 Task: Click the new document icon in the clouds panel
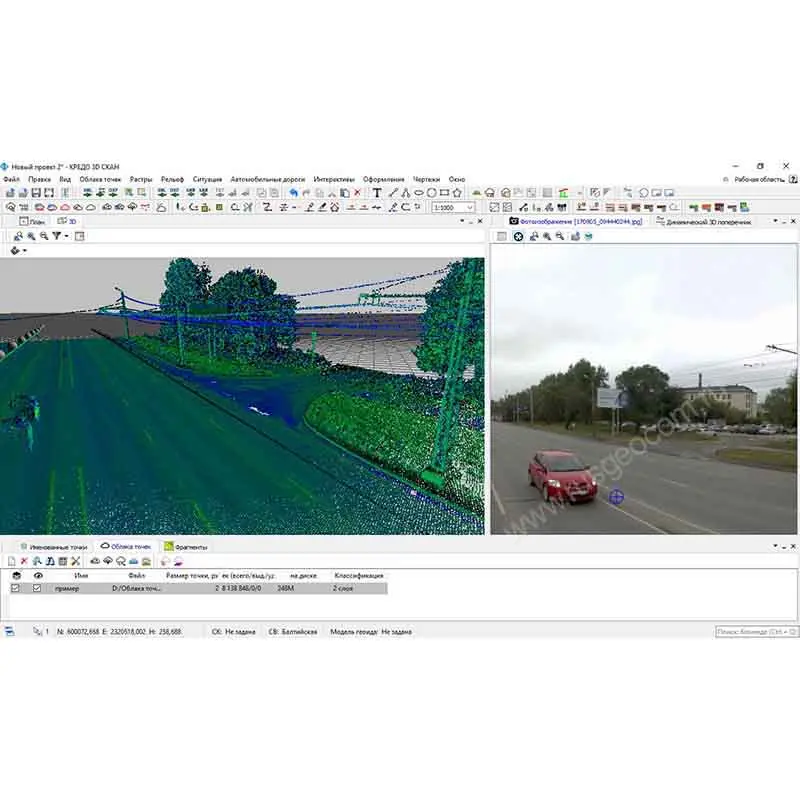[x=11, y=562]
